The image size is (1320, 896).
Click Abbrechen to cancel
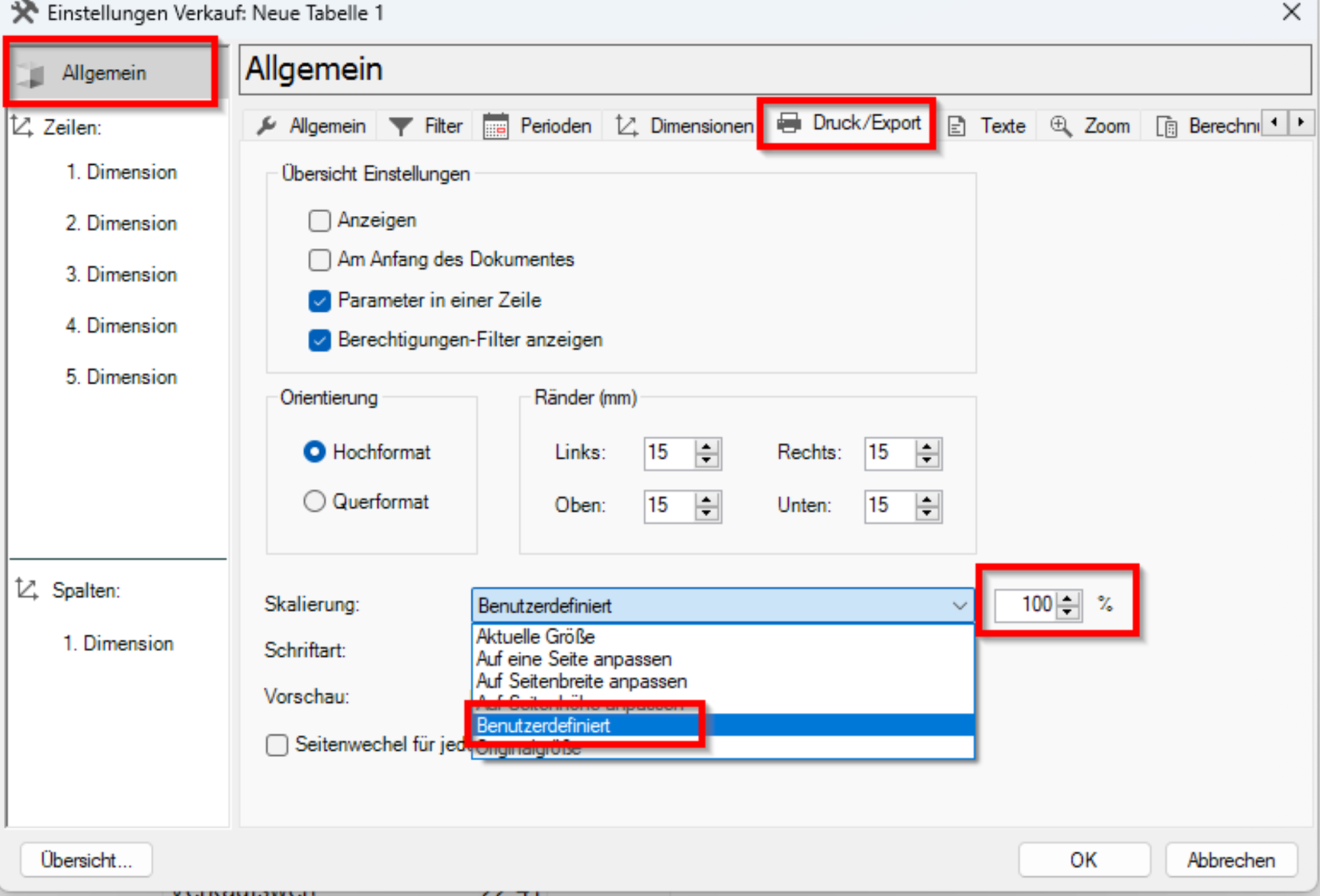[x=1231, y=861]
